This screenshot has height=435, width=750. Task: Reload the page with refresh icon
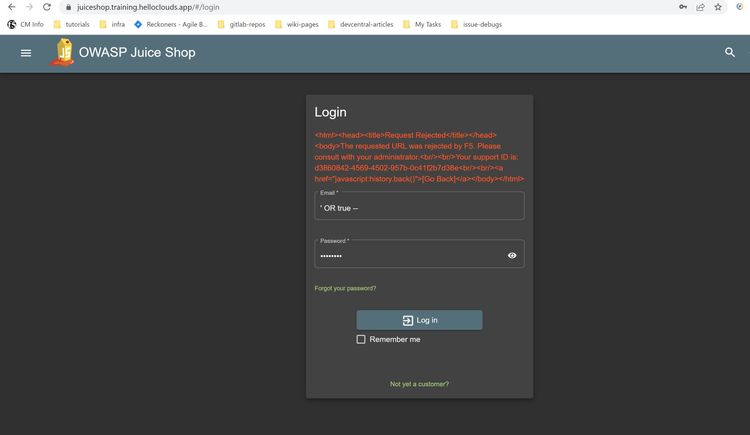coord(46,7)
